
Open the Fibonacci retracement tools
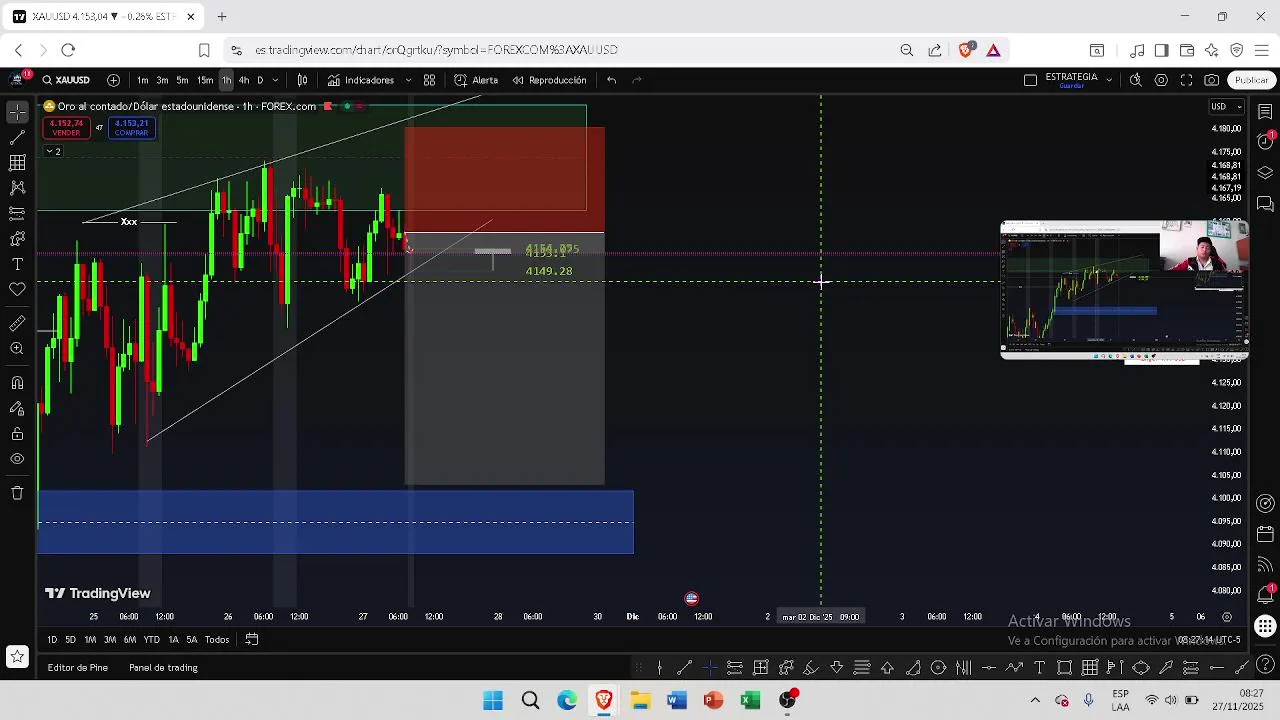pyautogui.click(x=17, y=163)
